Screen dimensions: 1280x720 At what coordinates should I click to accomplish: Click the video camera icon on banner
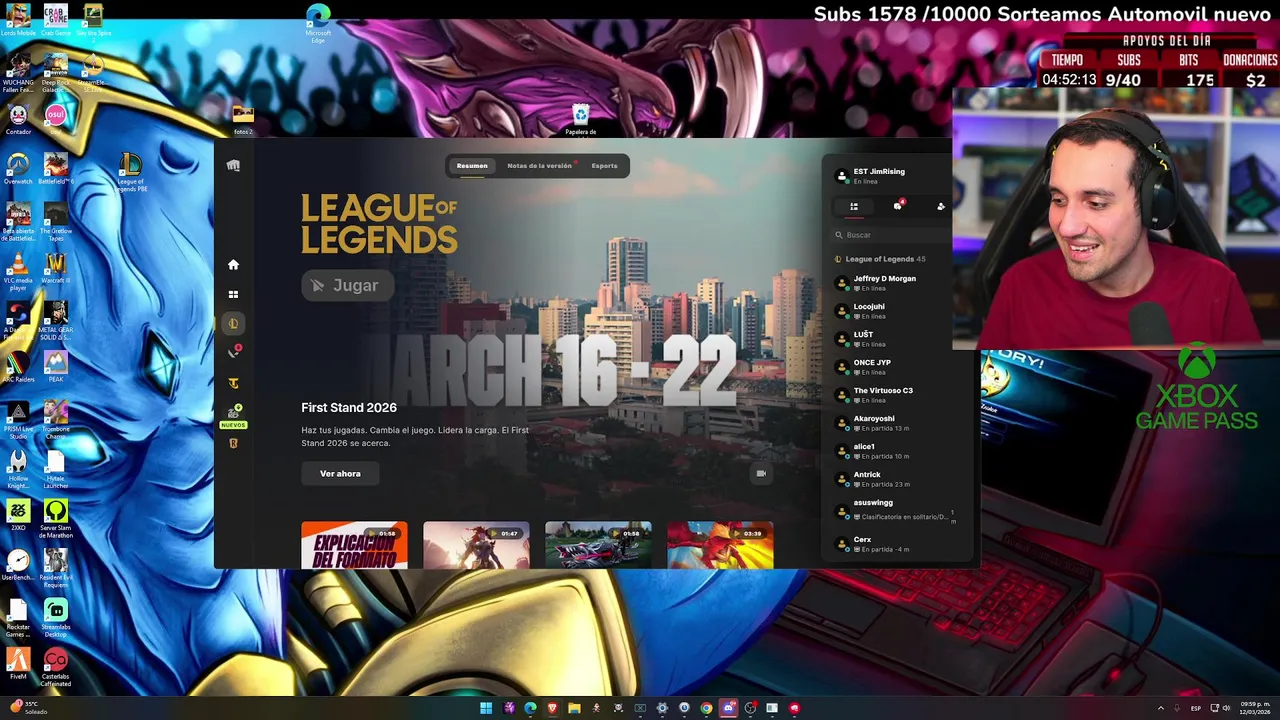coord(761,474)
